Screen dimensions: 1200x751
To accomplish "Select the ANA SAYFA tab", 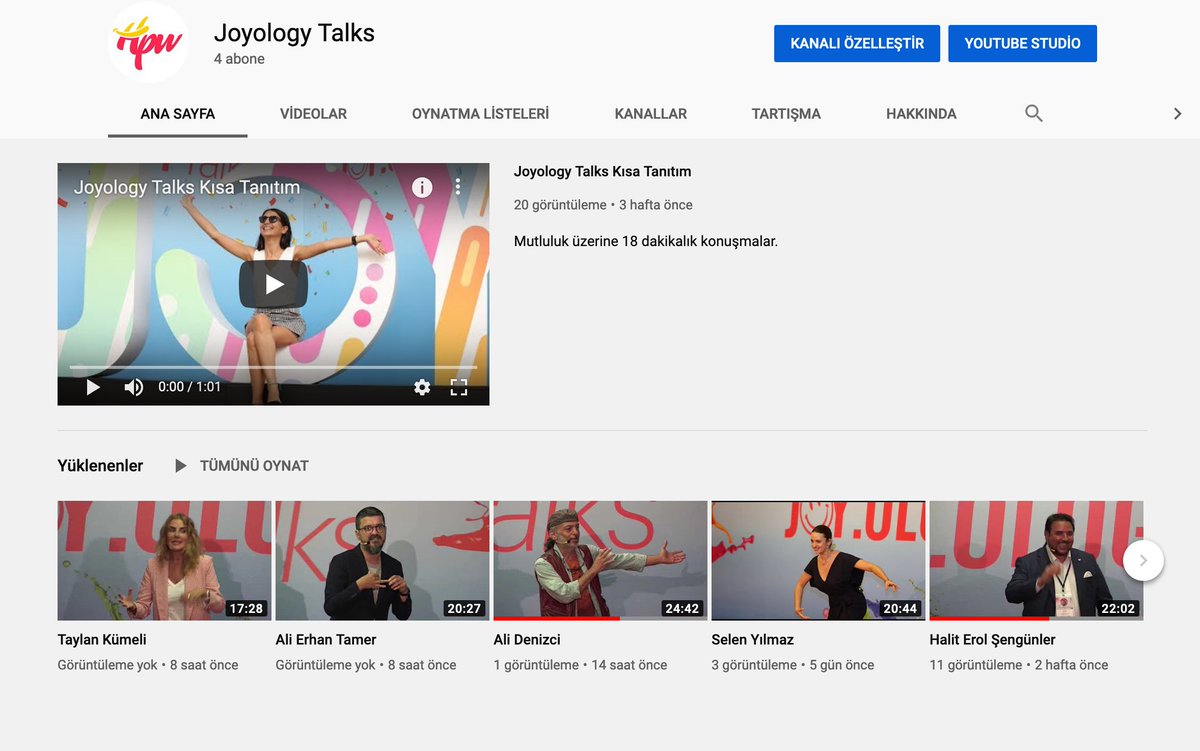I will tap(178, 114).
